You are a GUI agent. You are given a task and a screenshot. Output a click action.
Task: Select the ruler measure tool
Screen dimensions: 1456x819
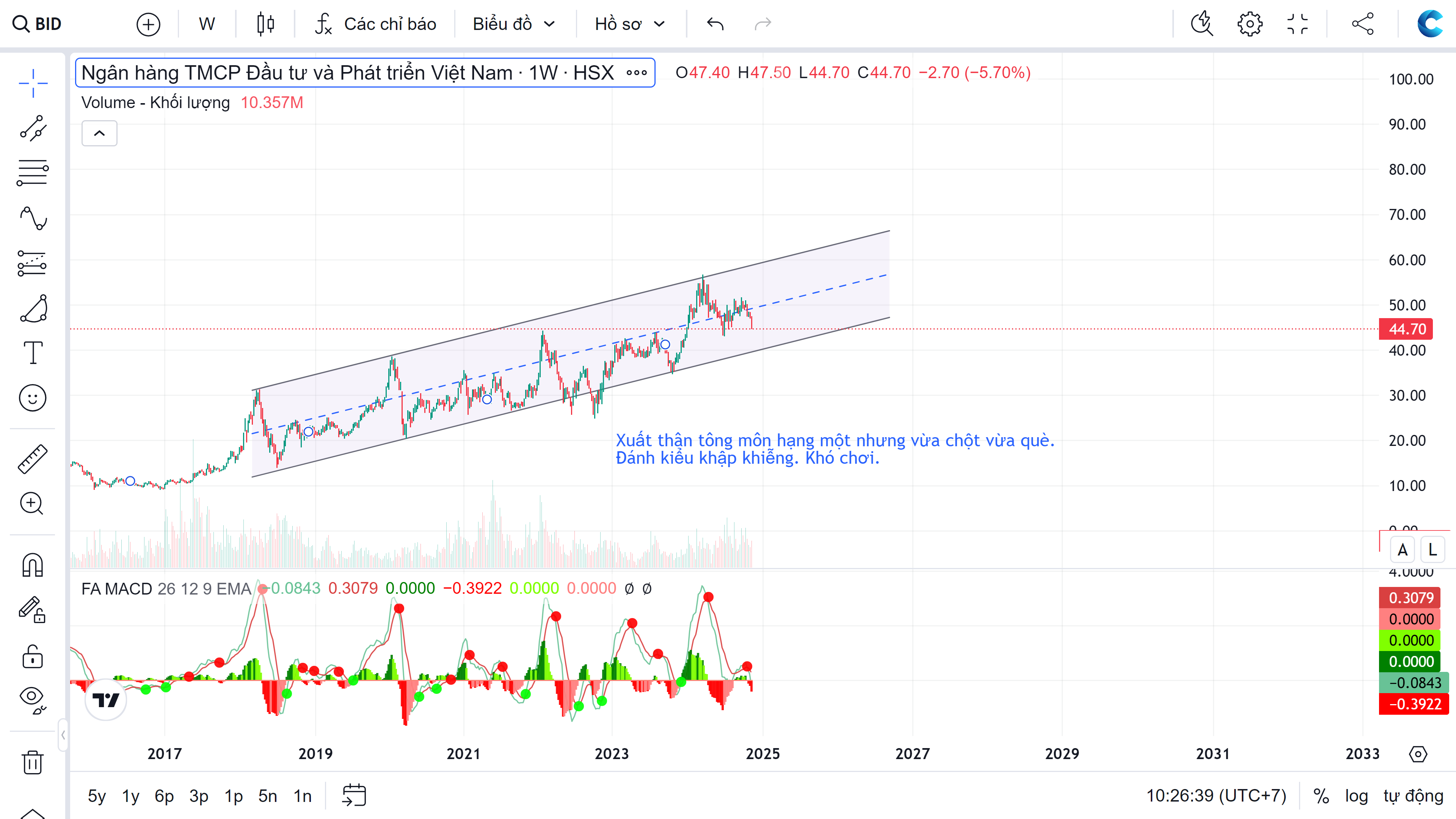pos(33,459)
